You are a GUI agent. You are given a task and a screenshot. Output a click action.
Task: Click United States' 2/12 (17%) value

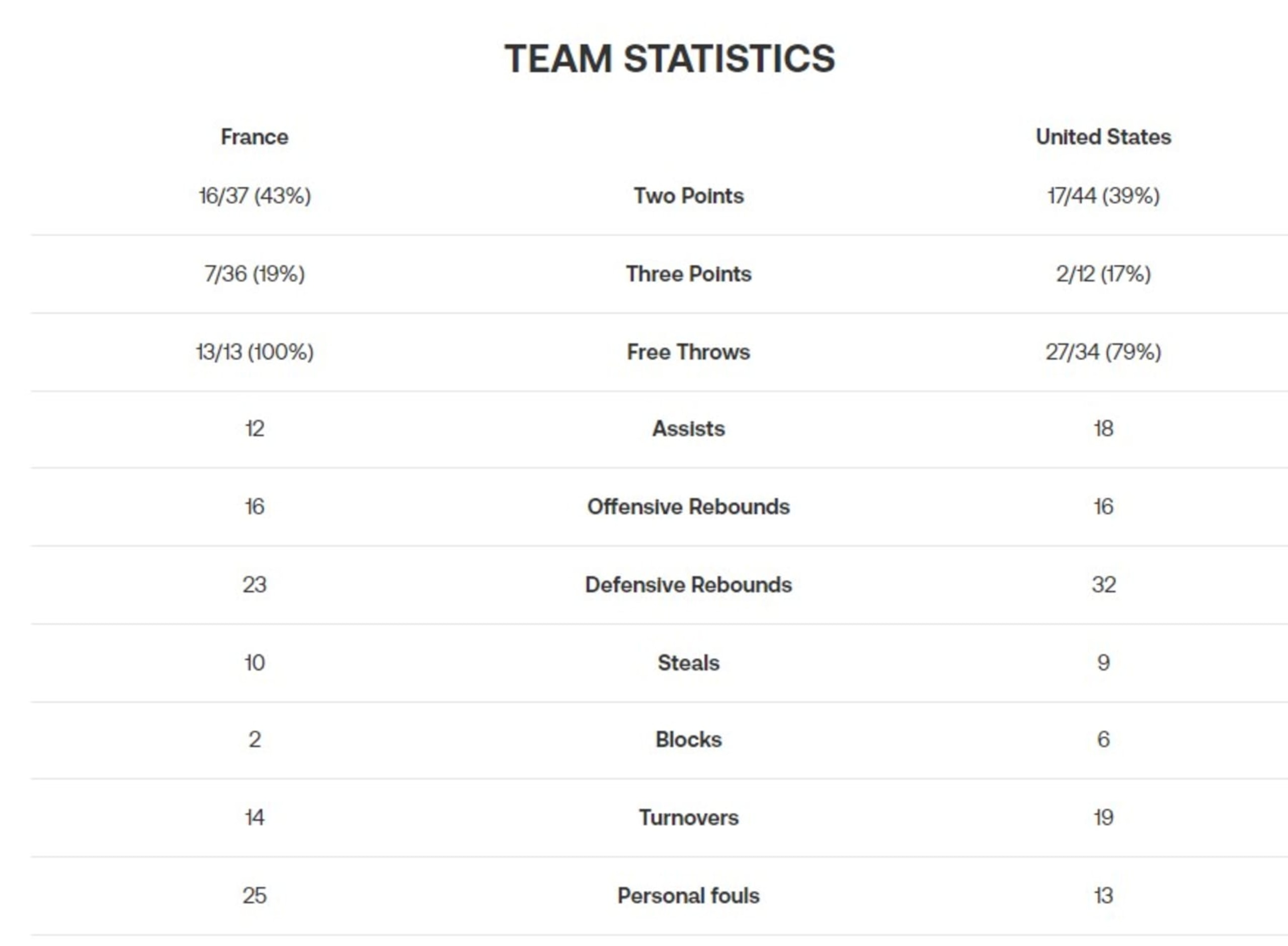point(1103,274)
